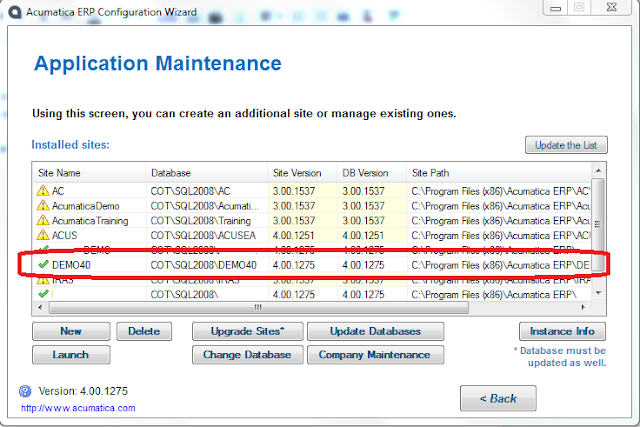Close the Configuration Wizard window
Image resolution: width=640 pixels, height=427 pixels.
[x=611, y=7]
